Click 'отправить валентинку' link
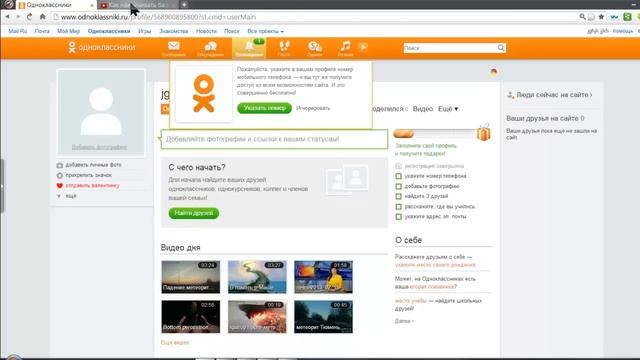640x360 pixels. tap(93, 186)
